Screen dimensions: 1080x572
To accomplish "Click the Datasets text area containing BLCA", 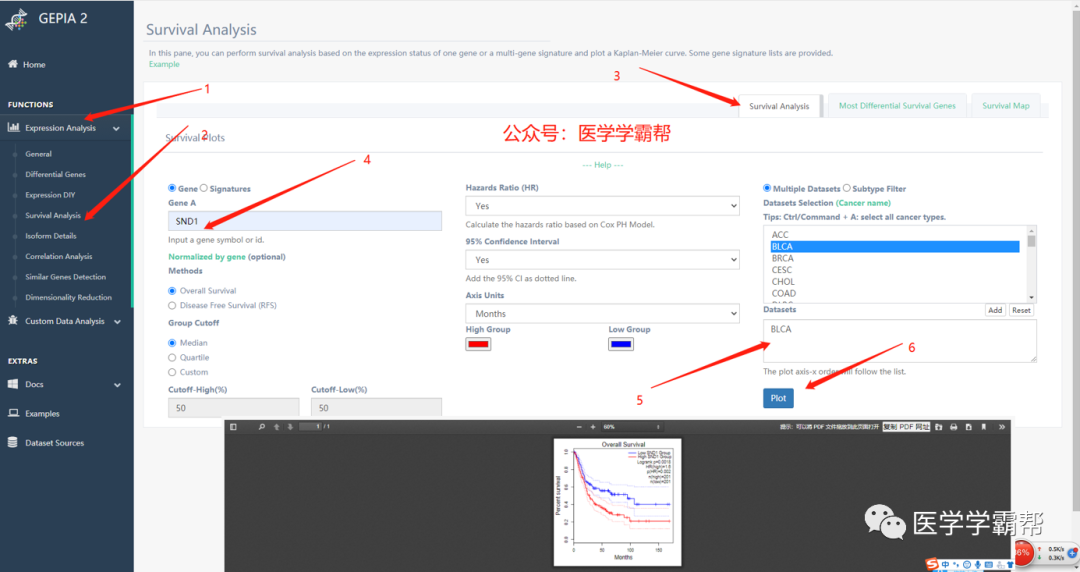I will pos(900,340).
